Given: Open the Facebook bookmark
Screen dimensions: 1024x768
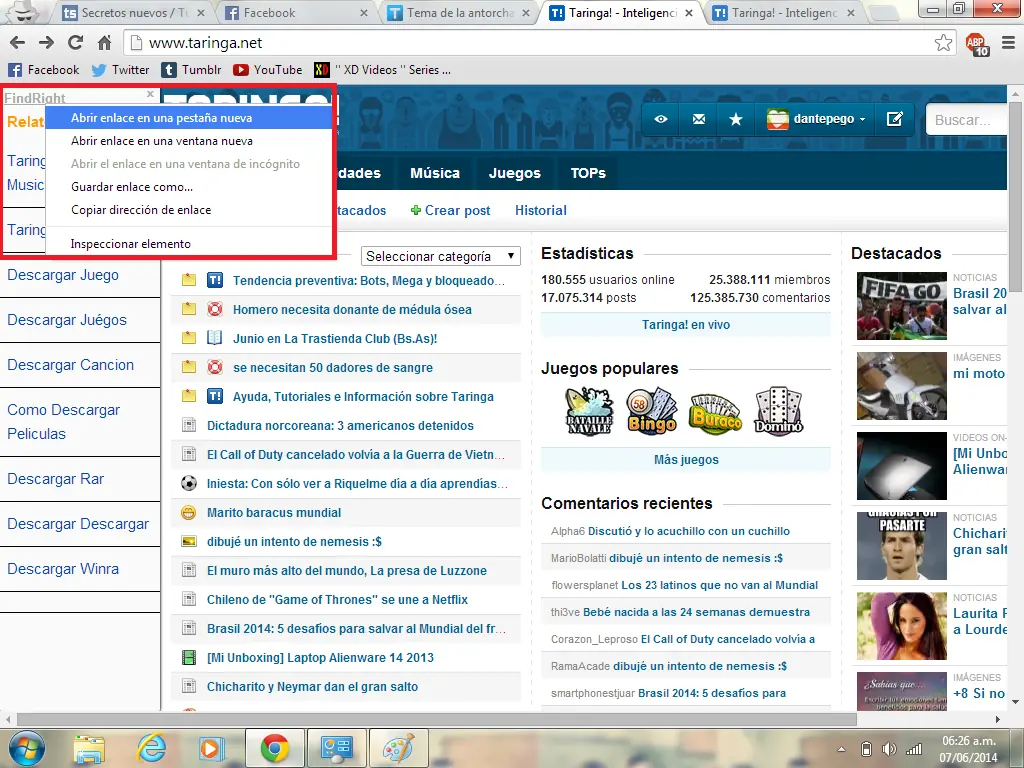Looking at the screenshot, I should pos(43,70).
